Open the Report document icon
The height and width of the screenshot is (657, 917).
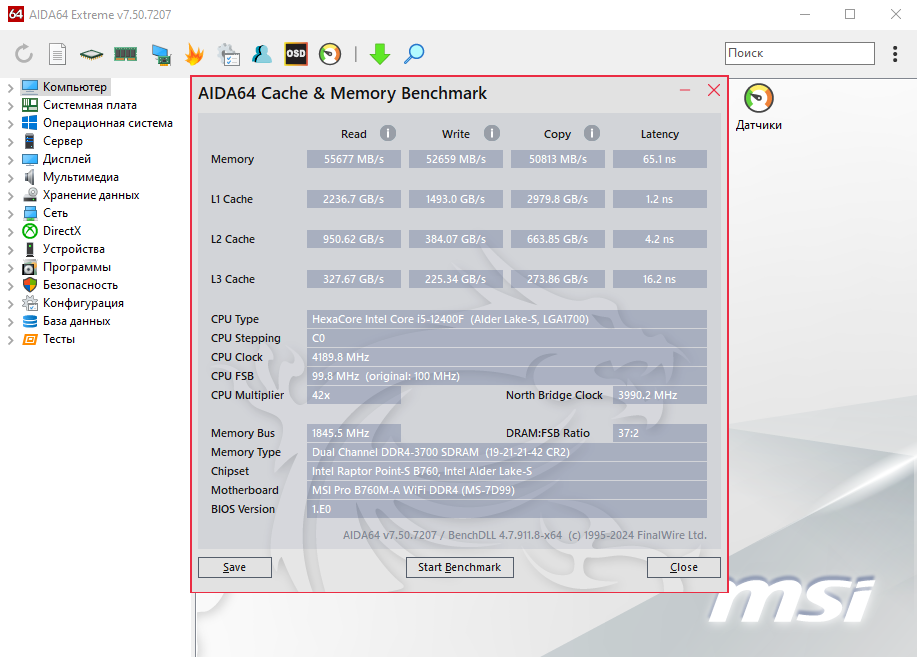pyautogui.click(x=57, y=54)
